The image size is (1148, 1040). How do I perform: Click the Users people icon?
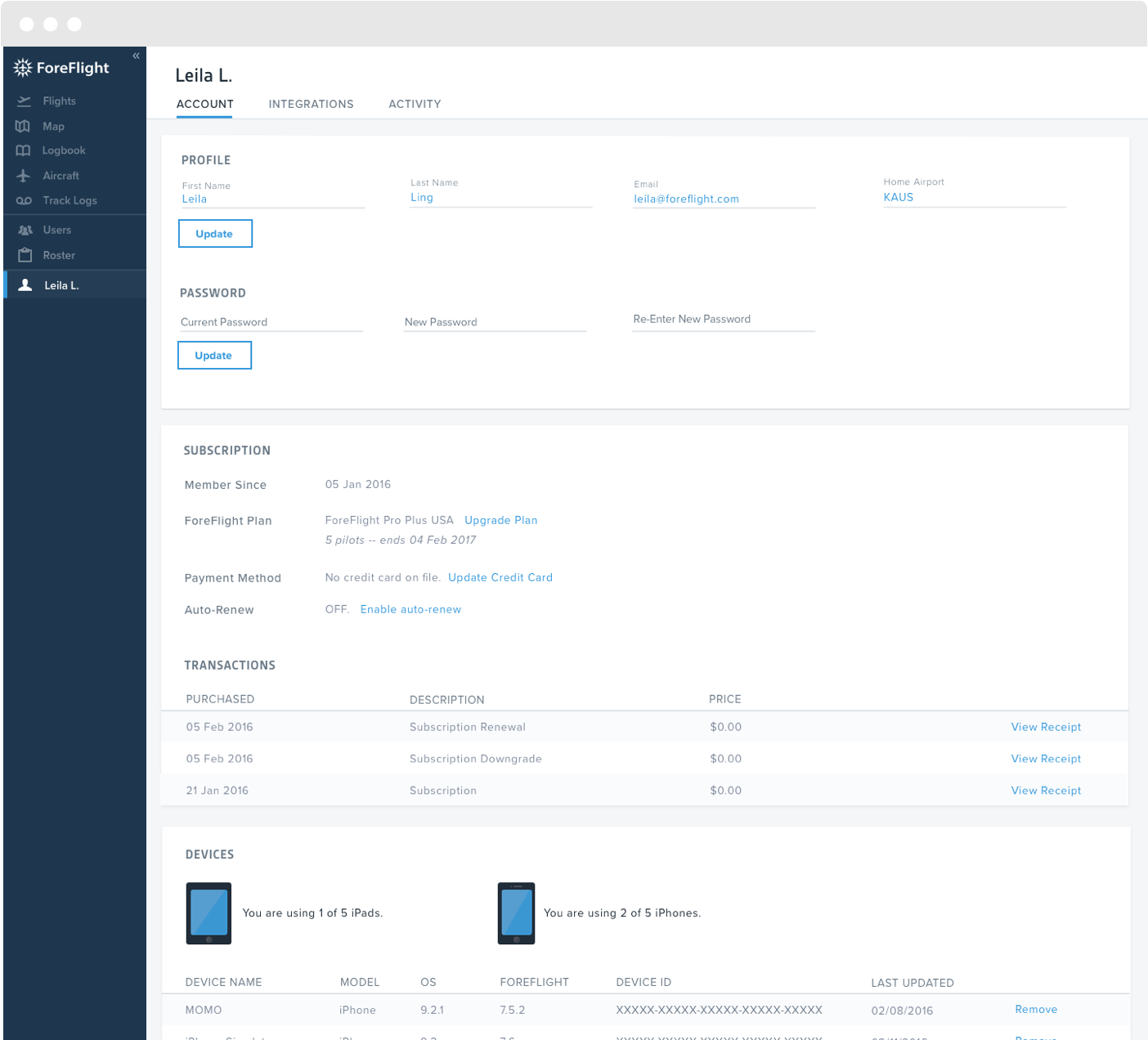pos(25,231)
